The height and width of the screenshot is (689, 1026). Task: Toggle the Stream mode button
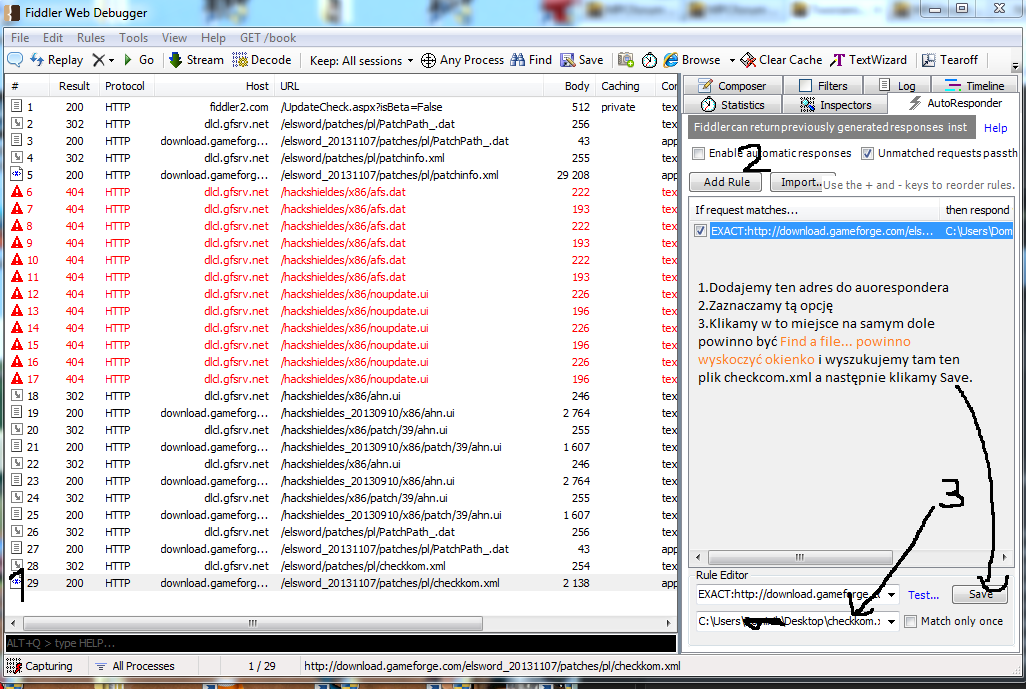click(196, 60)
